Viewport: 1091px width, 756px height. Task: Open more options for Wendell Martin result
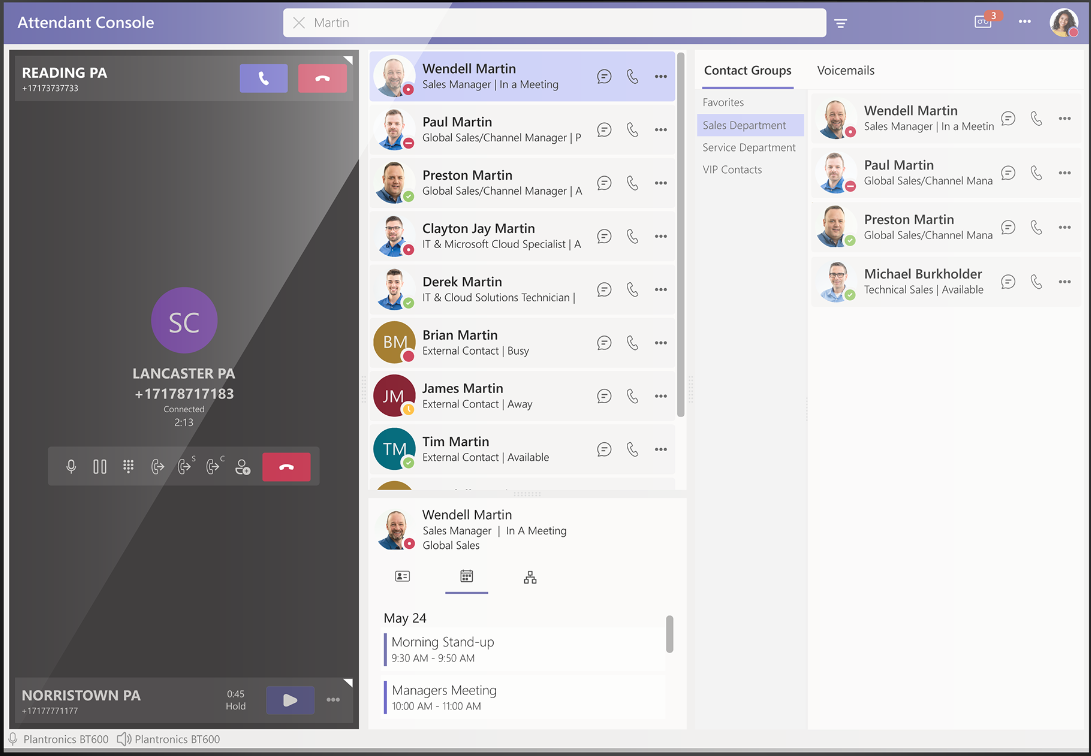coord(660,77)
